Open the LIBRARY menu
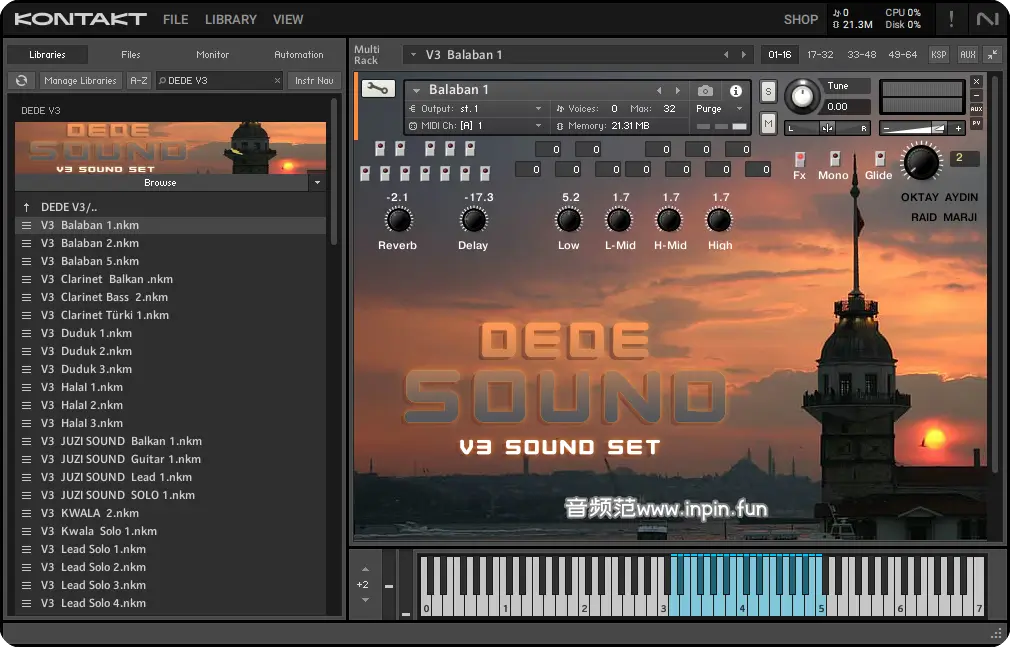The height and width of the screenshot is (647, 1010). coord(230,19)
